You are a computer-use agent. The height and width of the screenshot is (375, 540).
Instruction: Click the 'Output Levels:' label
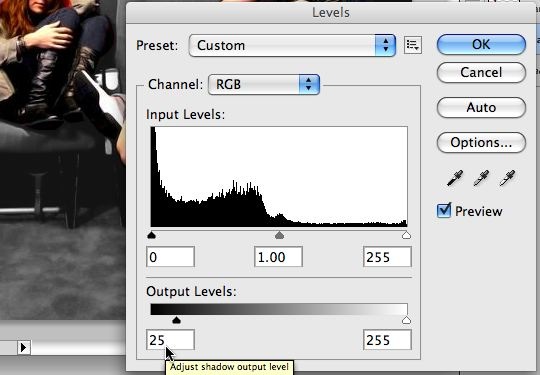coord(191,291)
